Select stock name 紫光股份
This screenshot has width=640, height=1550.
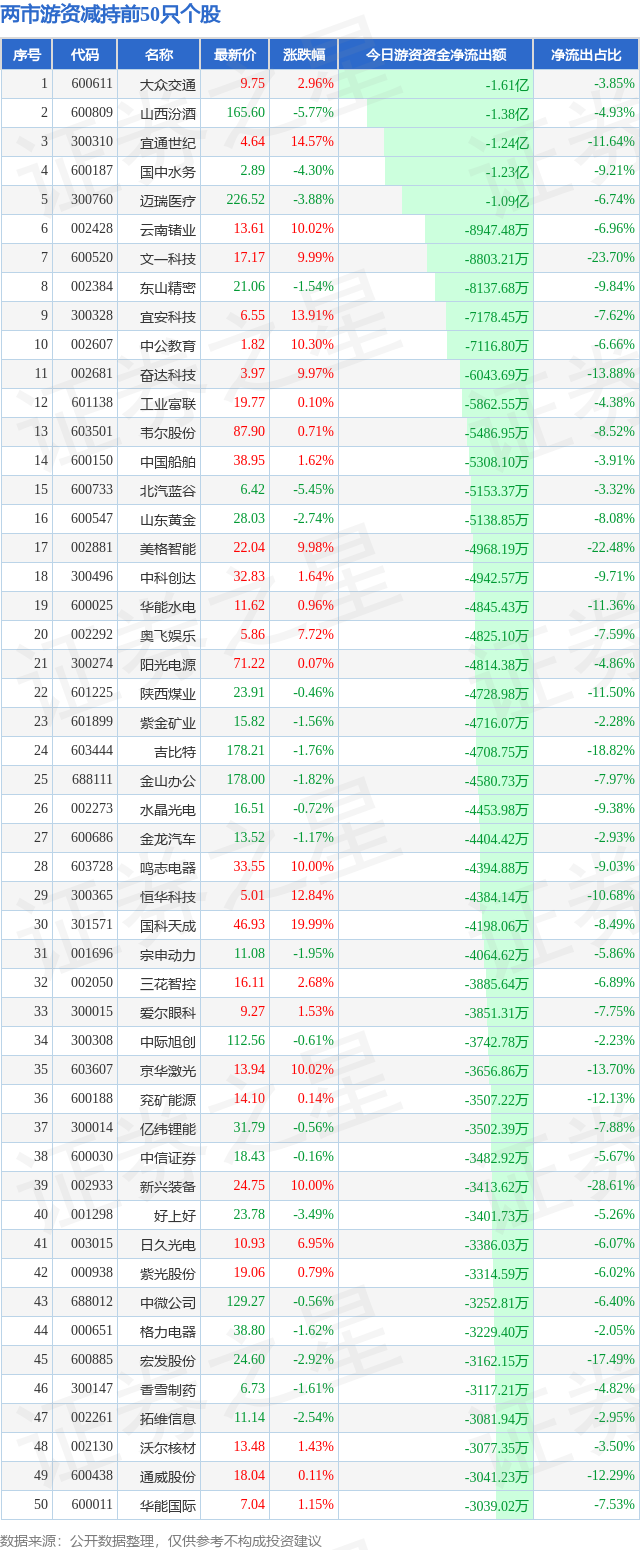[168, 1273]
